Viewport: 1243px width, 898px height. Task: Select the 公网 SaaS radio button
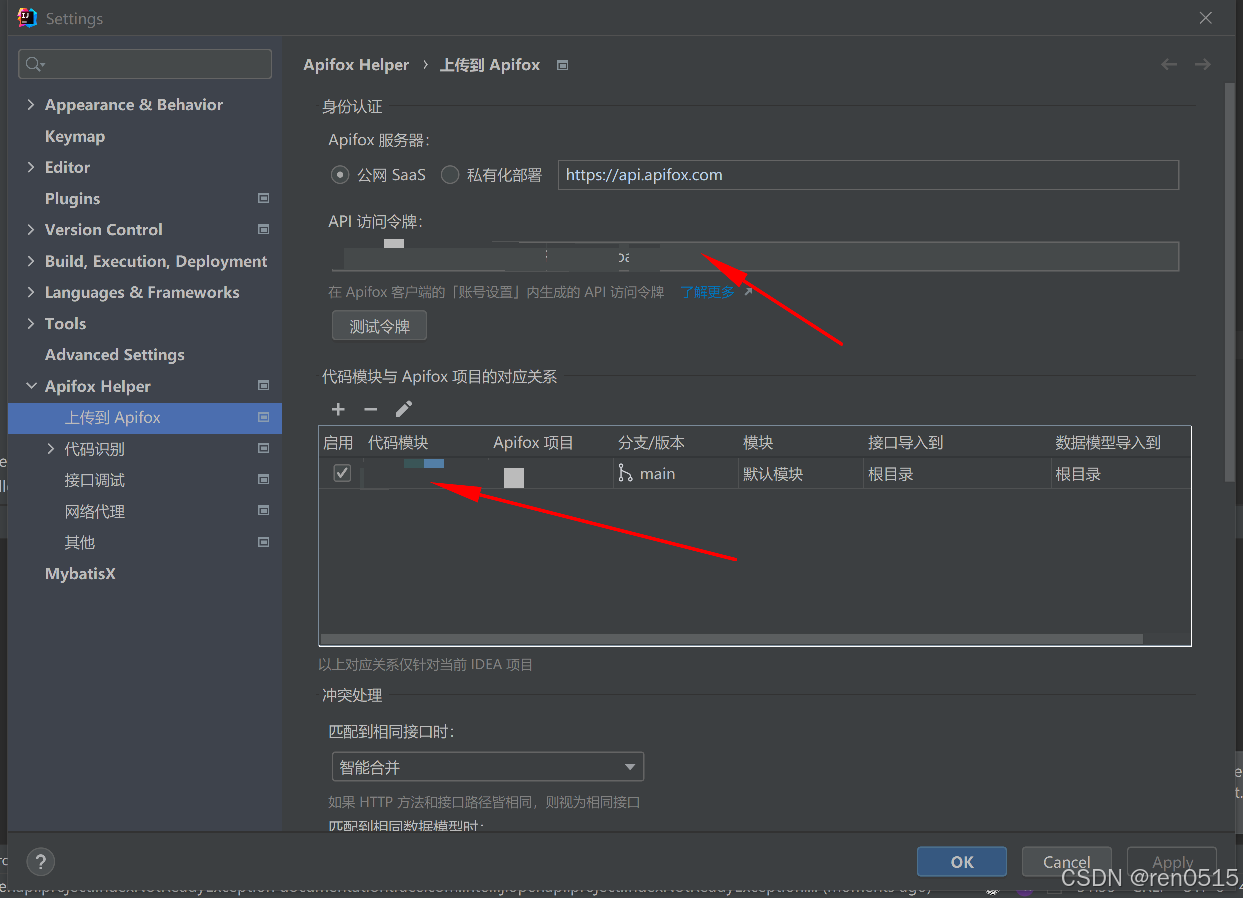coord(339,174)
